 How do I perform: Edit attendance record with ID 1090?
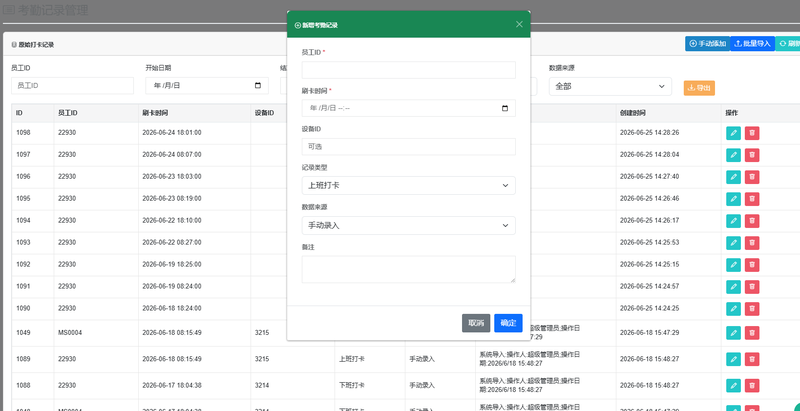point(733,309)
